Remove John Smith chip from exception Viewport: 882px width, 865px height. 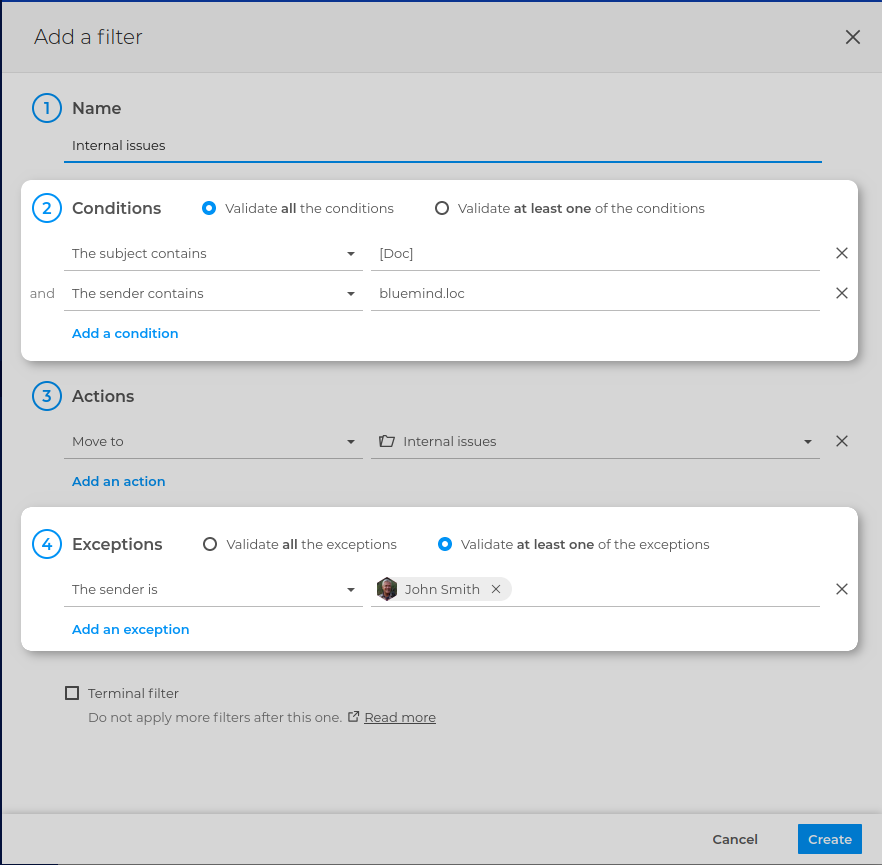(x=496, y=589)
